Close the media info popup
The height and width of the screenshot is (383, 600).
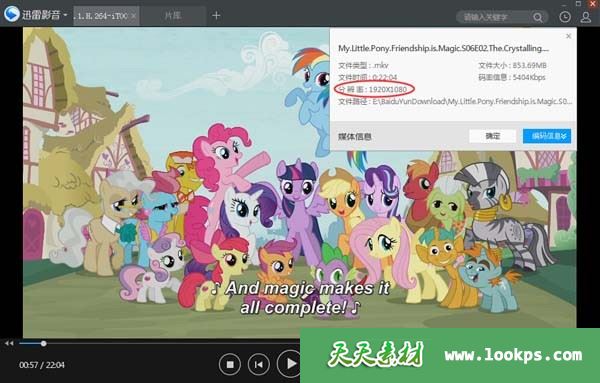coord(569,36)
